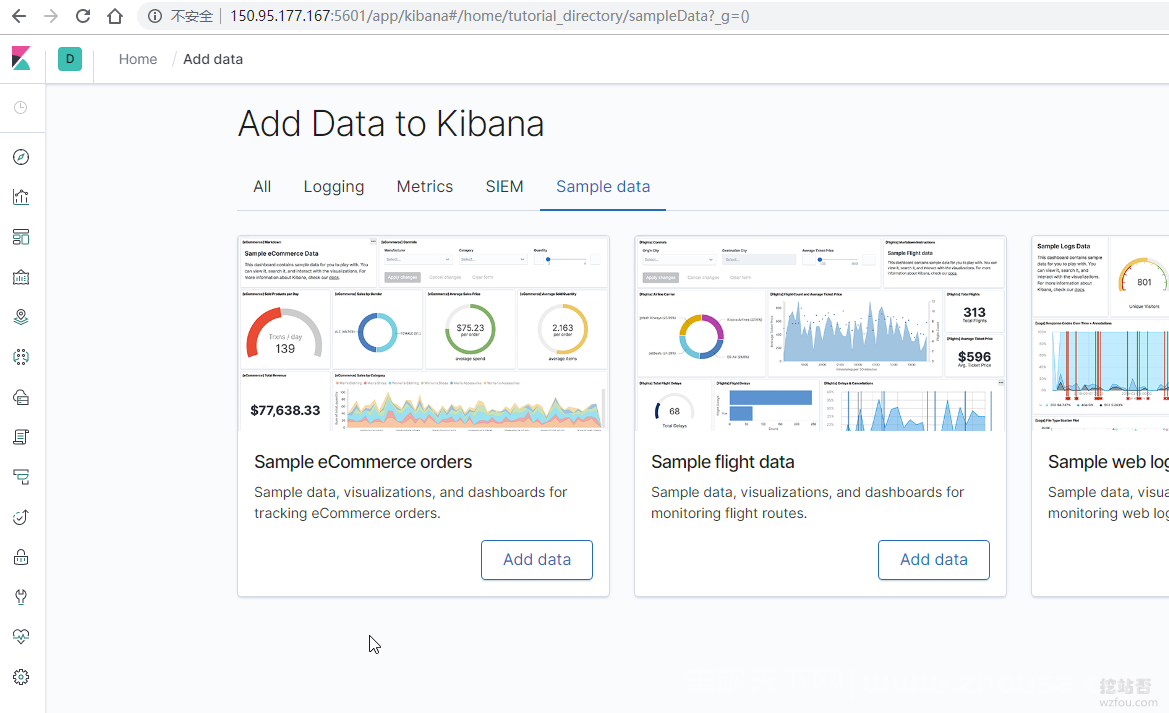Click the Sample flight data title
The image size is (1169, 713).
(722, 462)
